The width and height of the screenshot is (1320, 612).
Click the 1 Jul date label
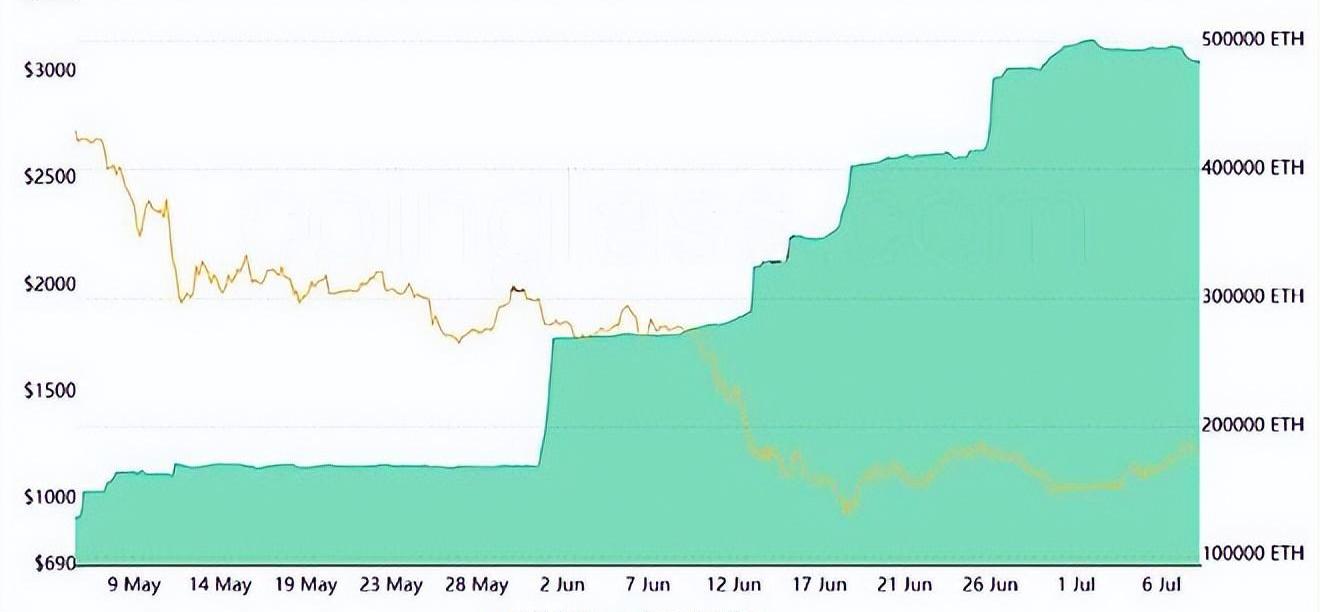1078,585
